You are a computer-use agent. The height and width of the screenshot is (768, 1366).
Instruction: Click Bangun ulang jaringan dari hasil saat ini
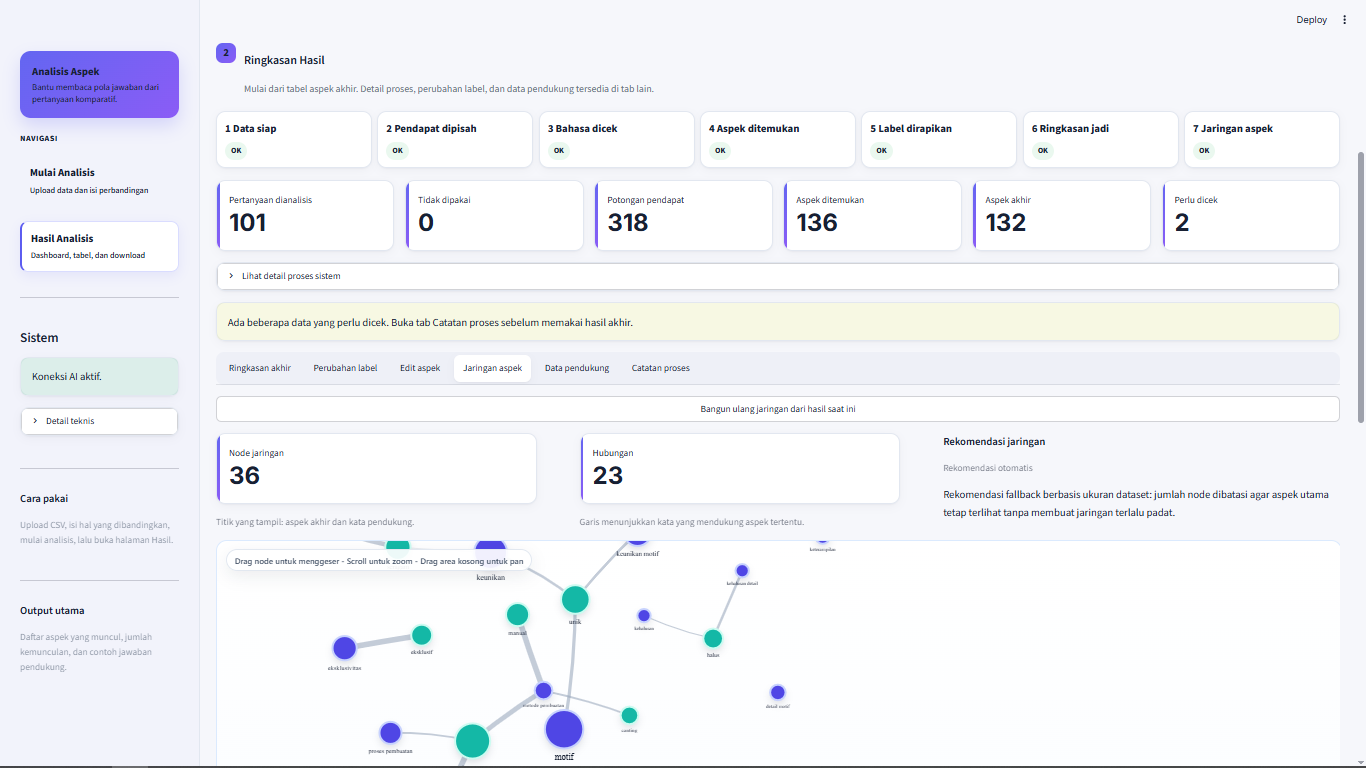click(777, 409)
